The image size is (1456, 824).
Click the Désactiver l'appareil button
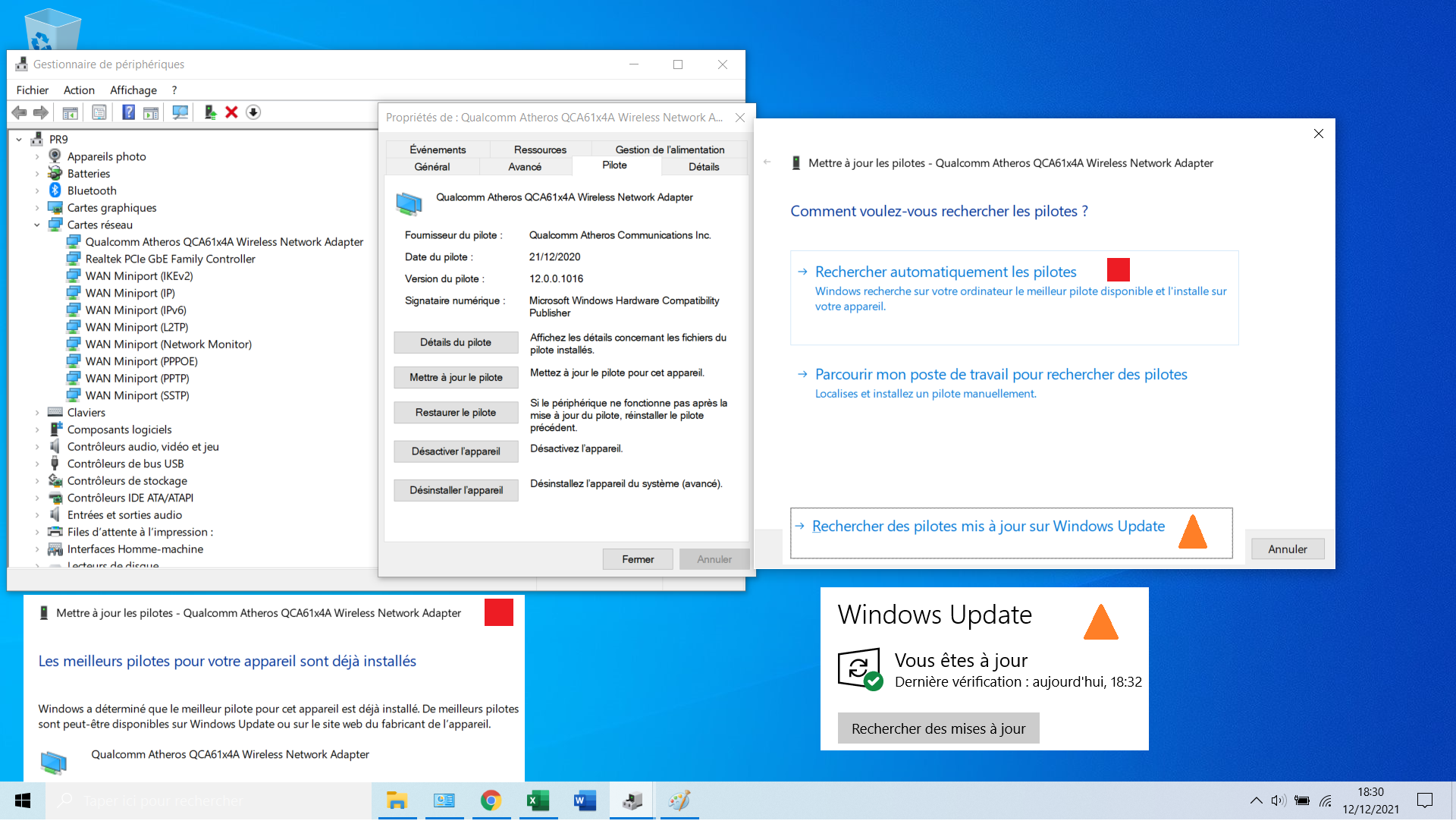pyautogui.click(x=456, y=452)
